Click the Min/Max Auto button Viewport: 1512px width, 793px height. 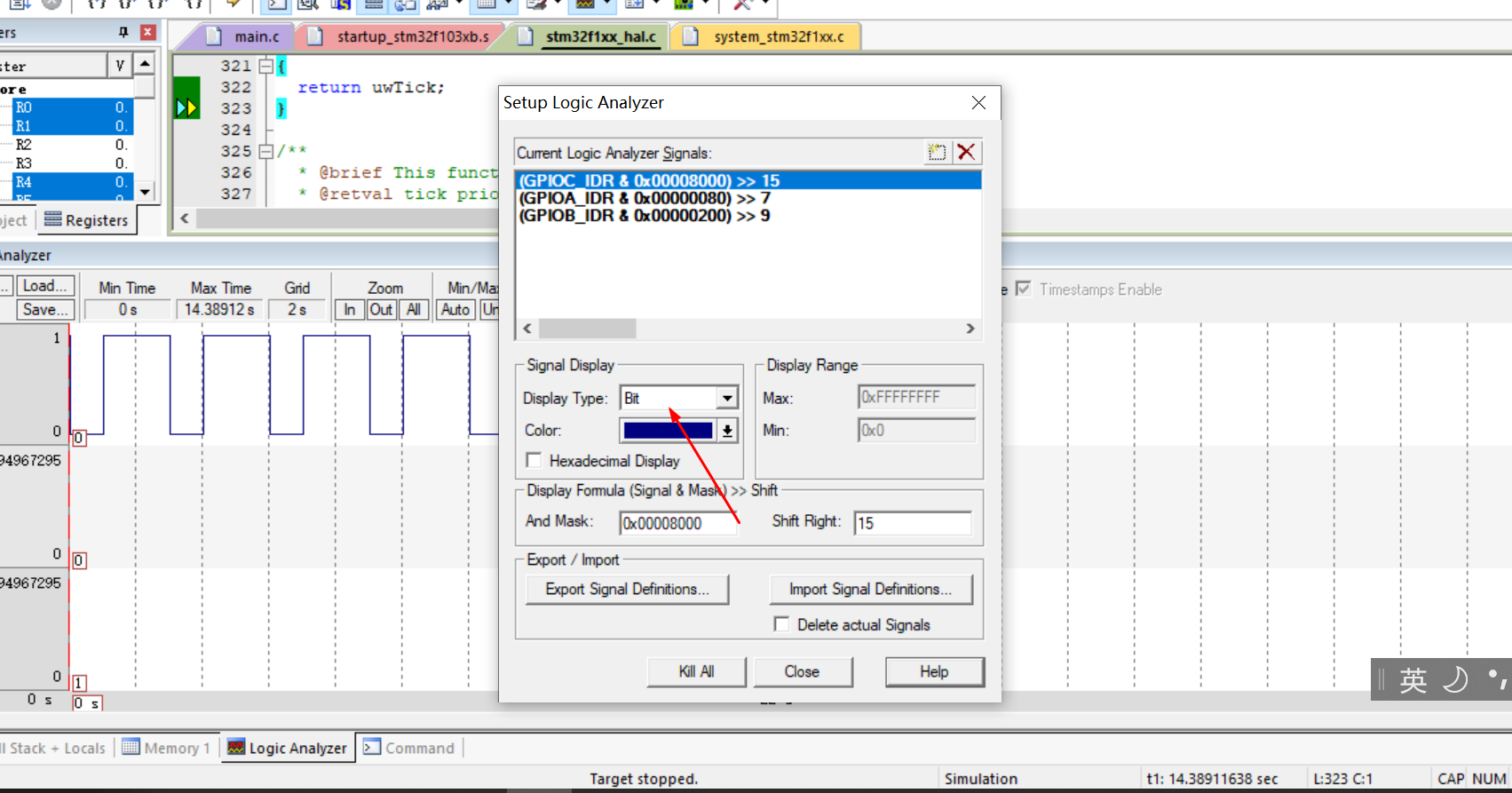(x=455, y=309)
